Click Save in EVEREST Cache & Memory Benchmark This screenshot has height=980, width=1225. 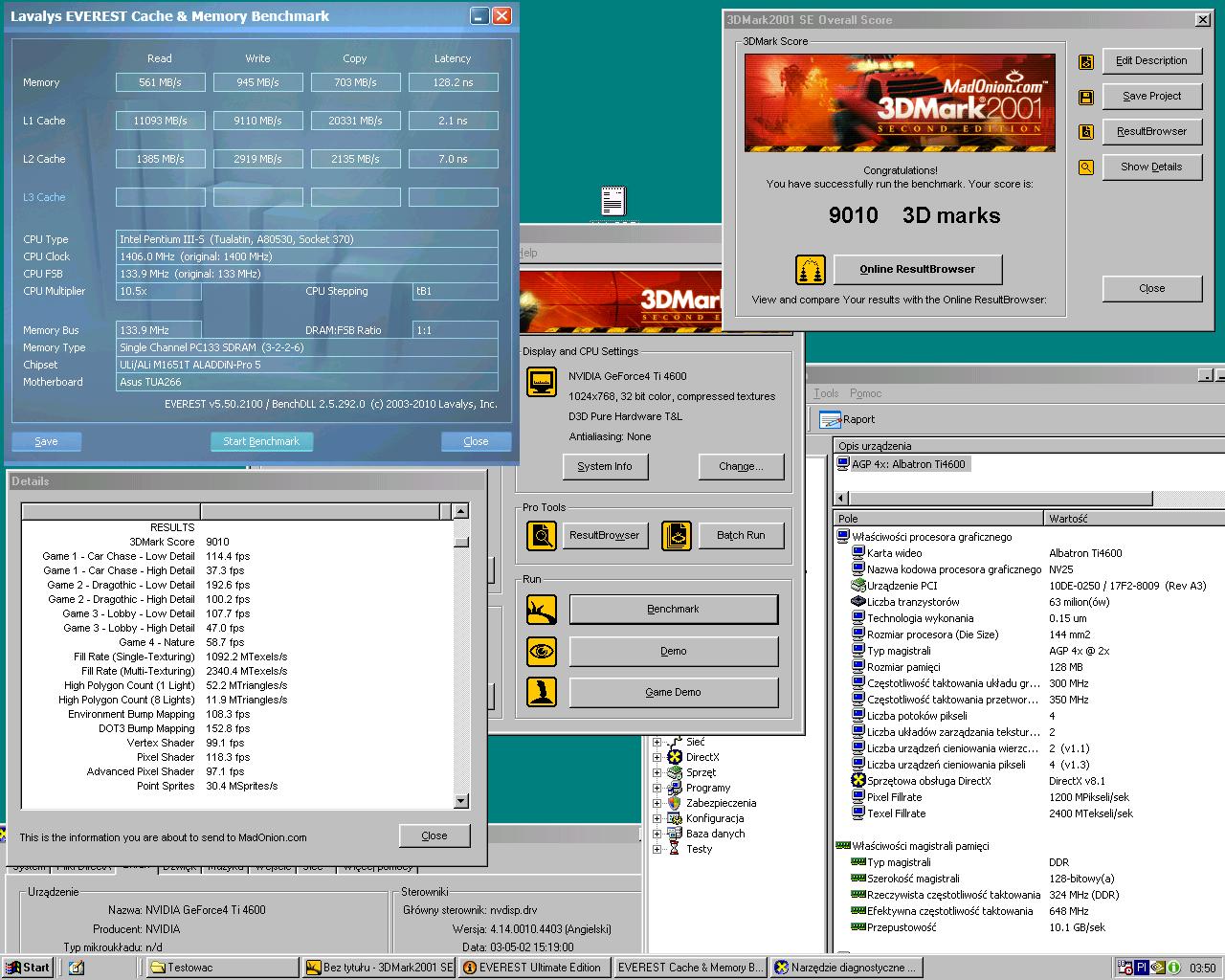[46, 441]
